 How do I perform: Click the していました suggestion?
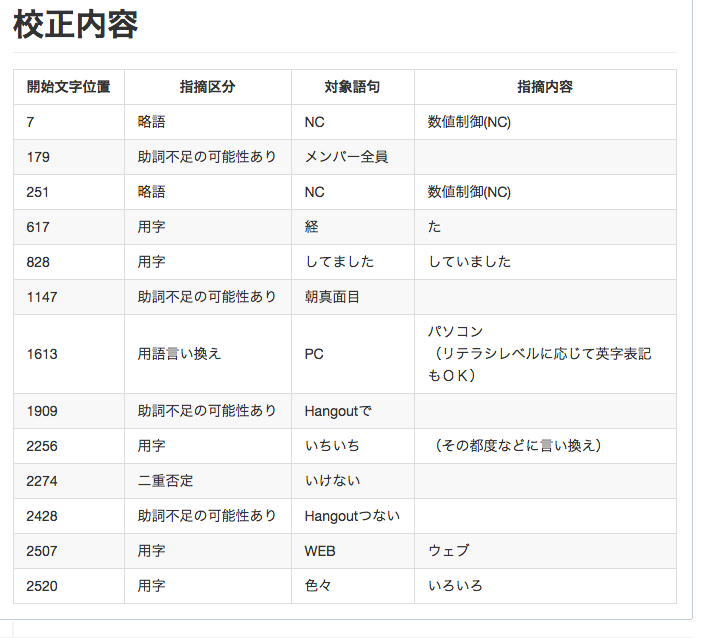pos(469,262)
